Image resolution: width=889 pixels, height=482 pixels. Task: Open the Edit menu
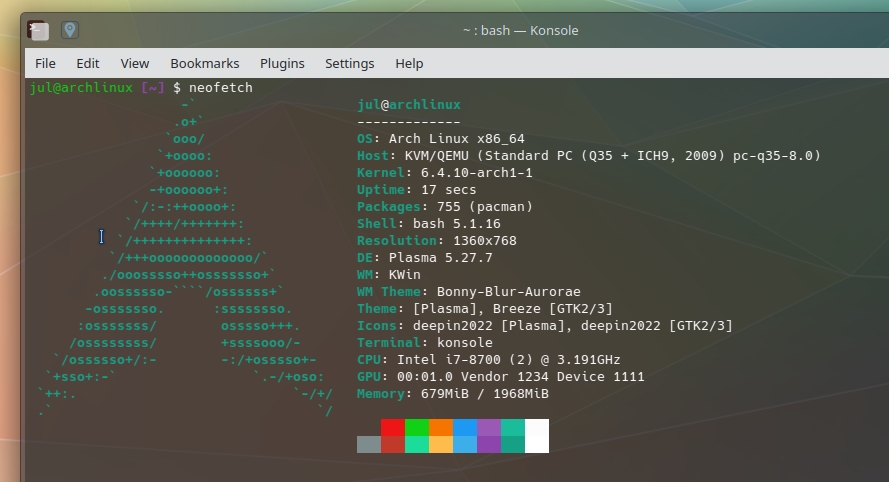click(88, 63)
